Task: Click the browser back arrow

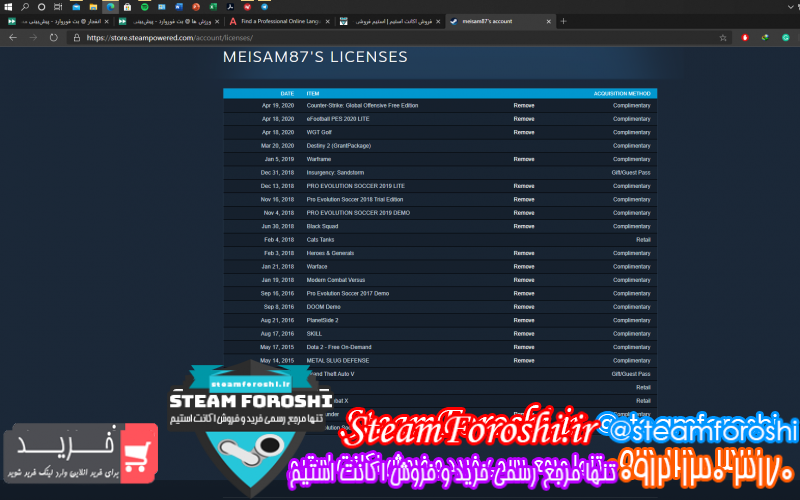Action: click(x=12, y=37)
